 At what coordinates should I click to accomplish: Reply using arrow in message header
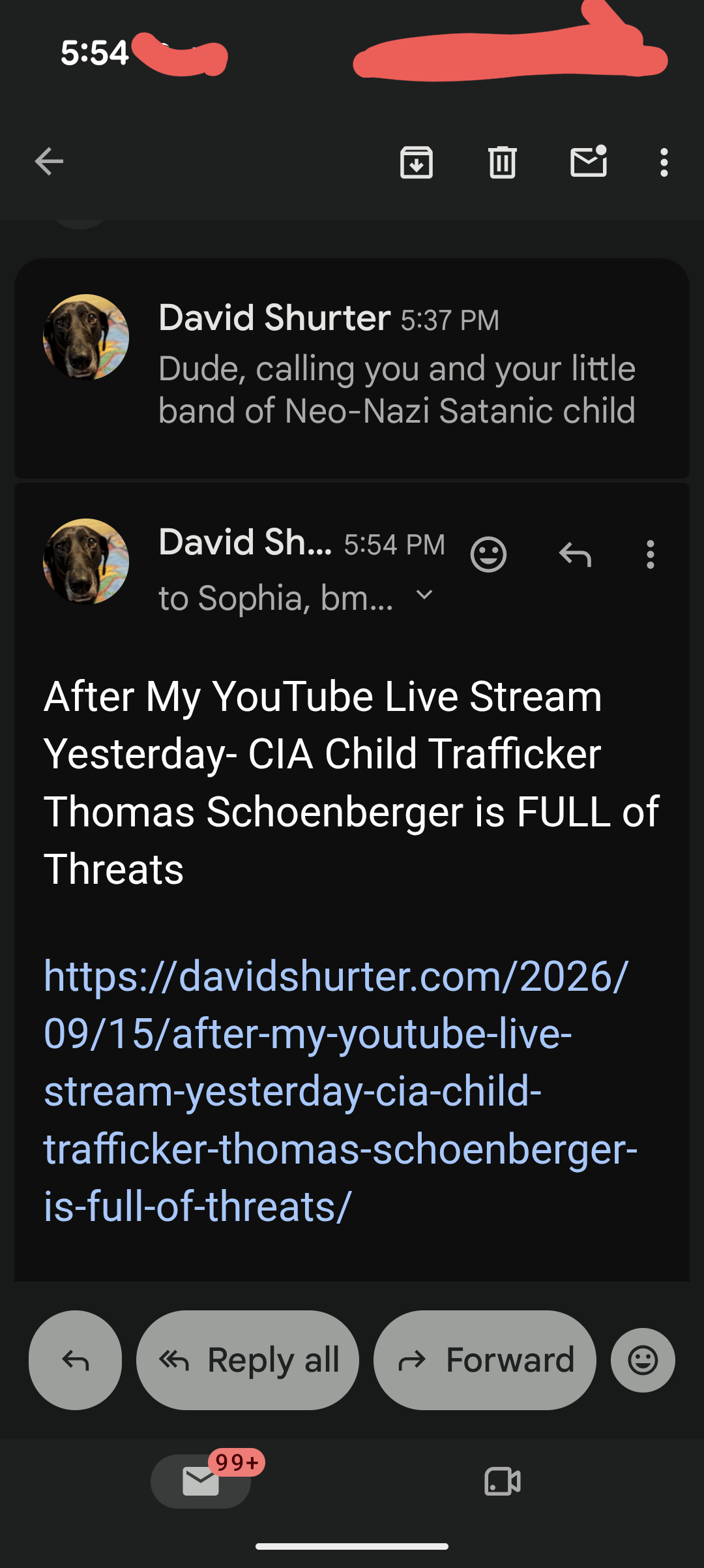(x=575, y=555)
